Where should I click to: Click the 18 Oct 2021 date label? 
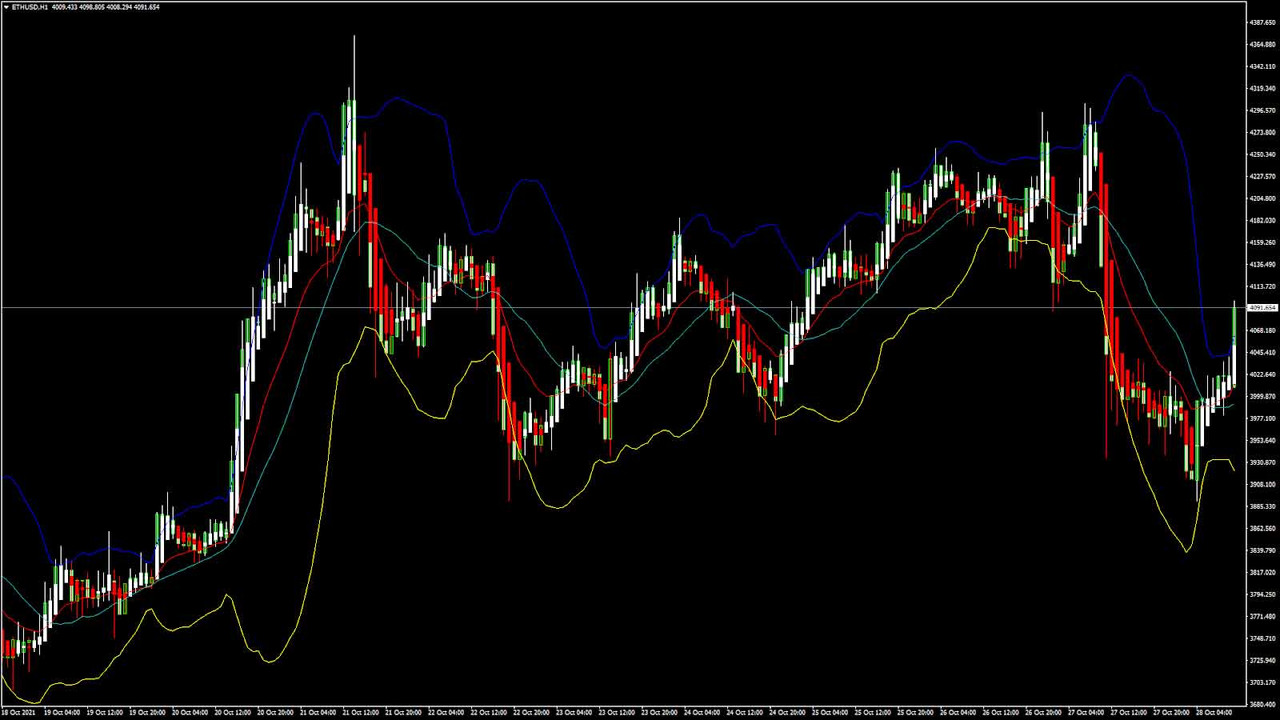[x=18, y=713]
